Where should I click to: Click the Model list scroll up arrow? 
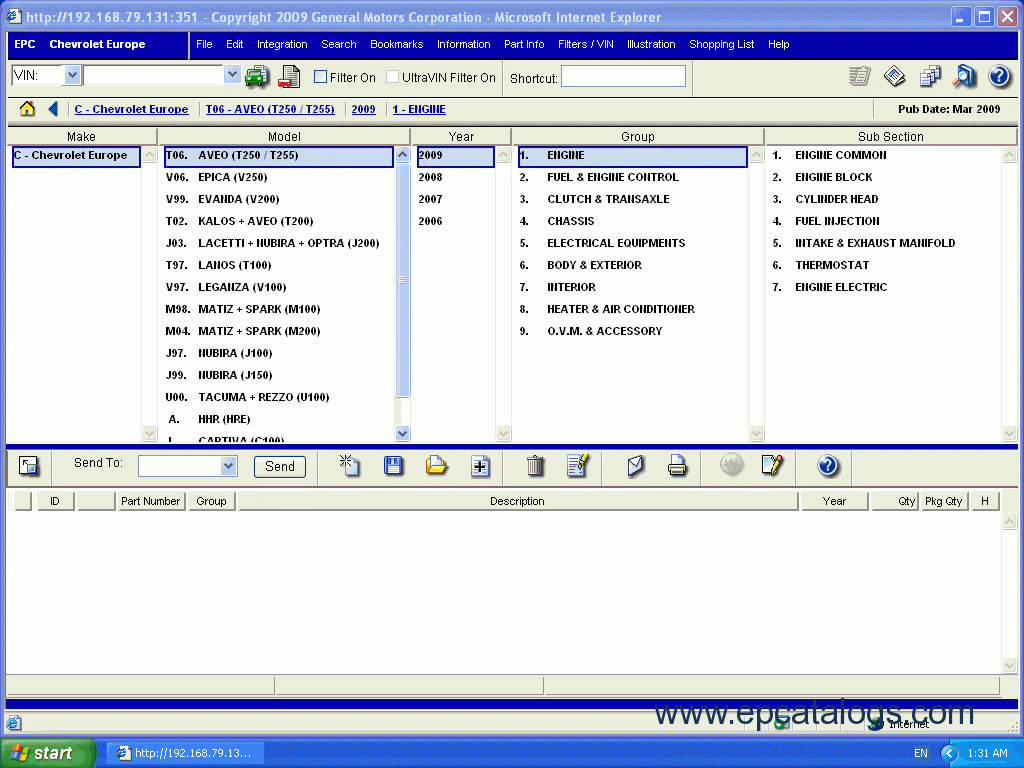pyautogui.click(x=402, y=155)
